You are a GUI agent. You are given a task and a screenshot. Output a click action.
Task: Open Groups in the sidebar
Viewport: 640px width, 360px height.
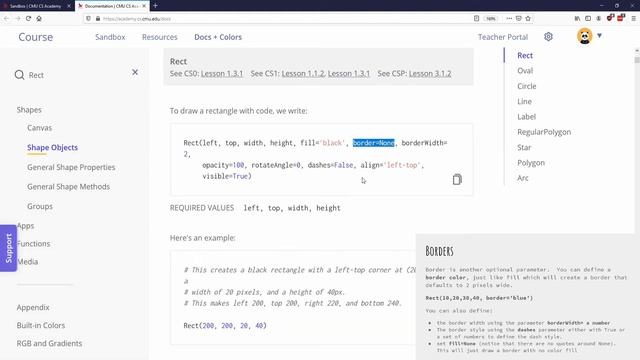[40, 206]
